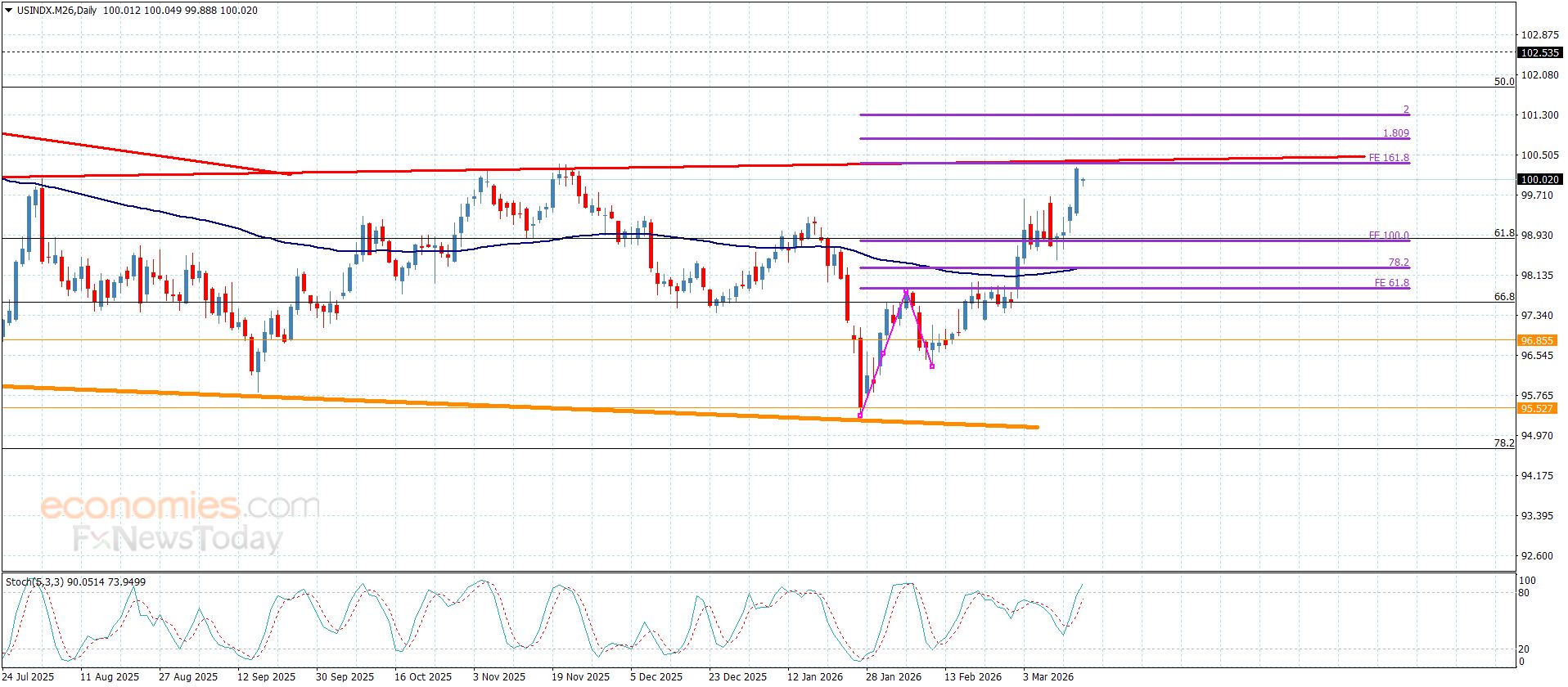1568x687 pixels.
Task: Click the 3 Nov 2025 date label
Action: point(499,676)
